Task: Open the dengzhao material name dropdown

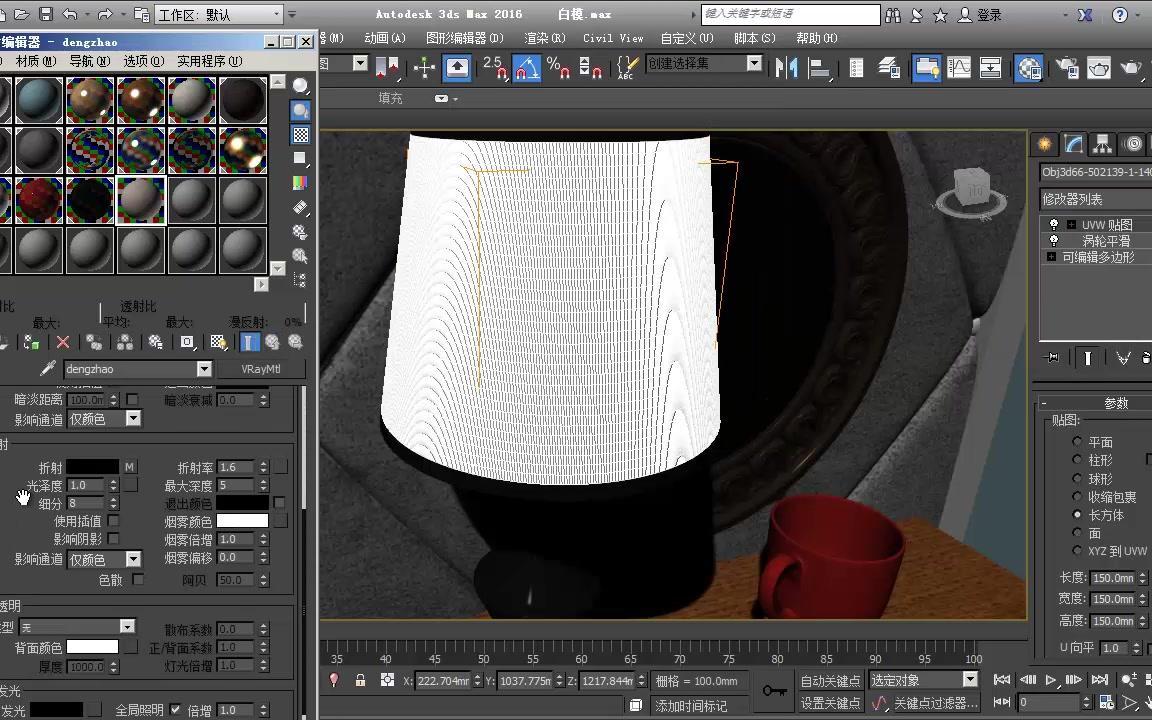Action: (204, 369)
